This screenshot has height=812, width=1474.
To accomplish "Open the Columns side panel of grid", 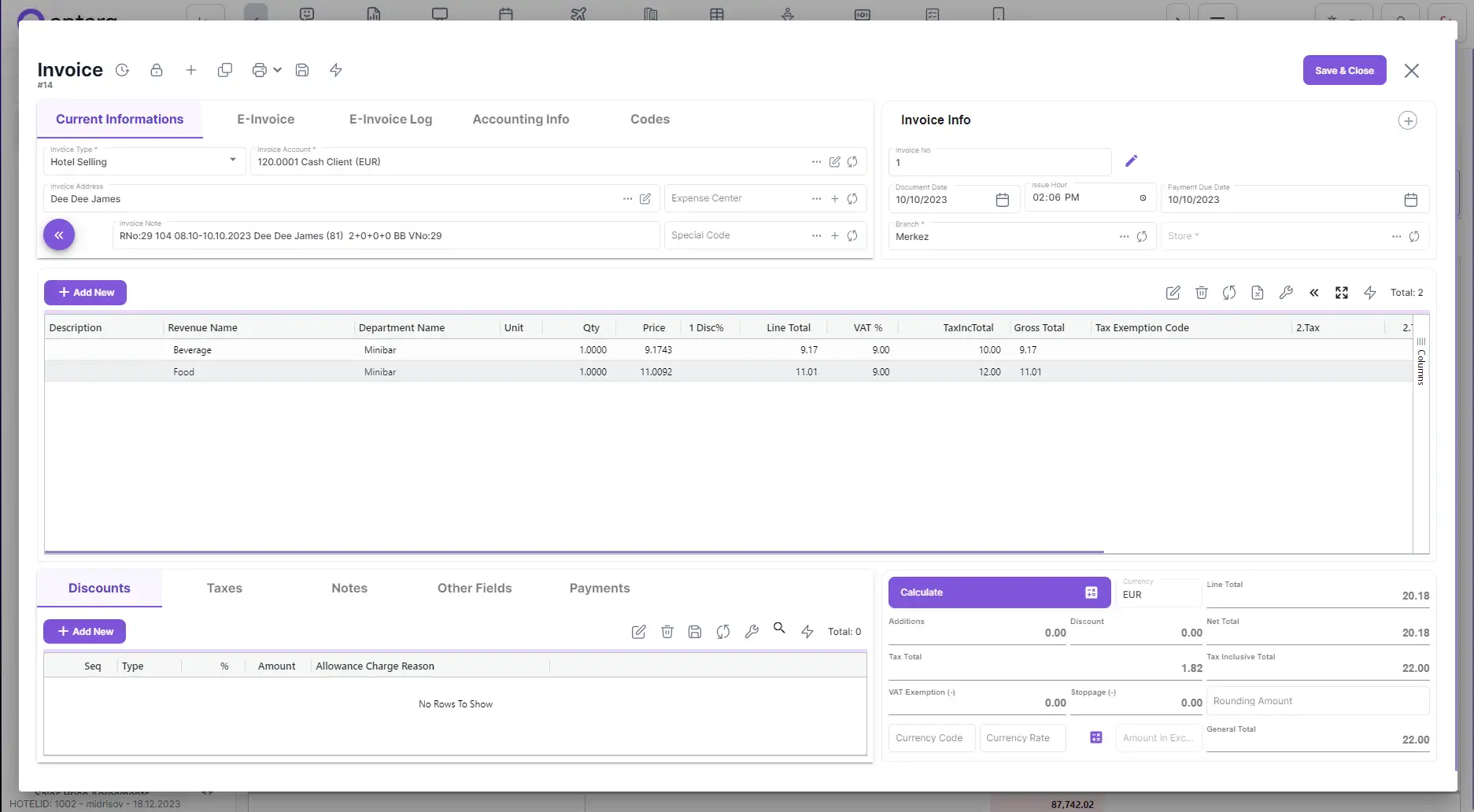I will click(1420, 362).
